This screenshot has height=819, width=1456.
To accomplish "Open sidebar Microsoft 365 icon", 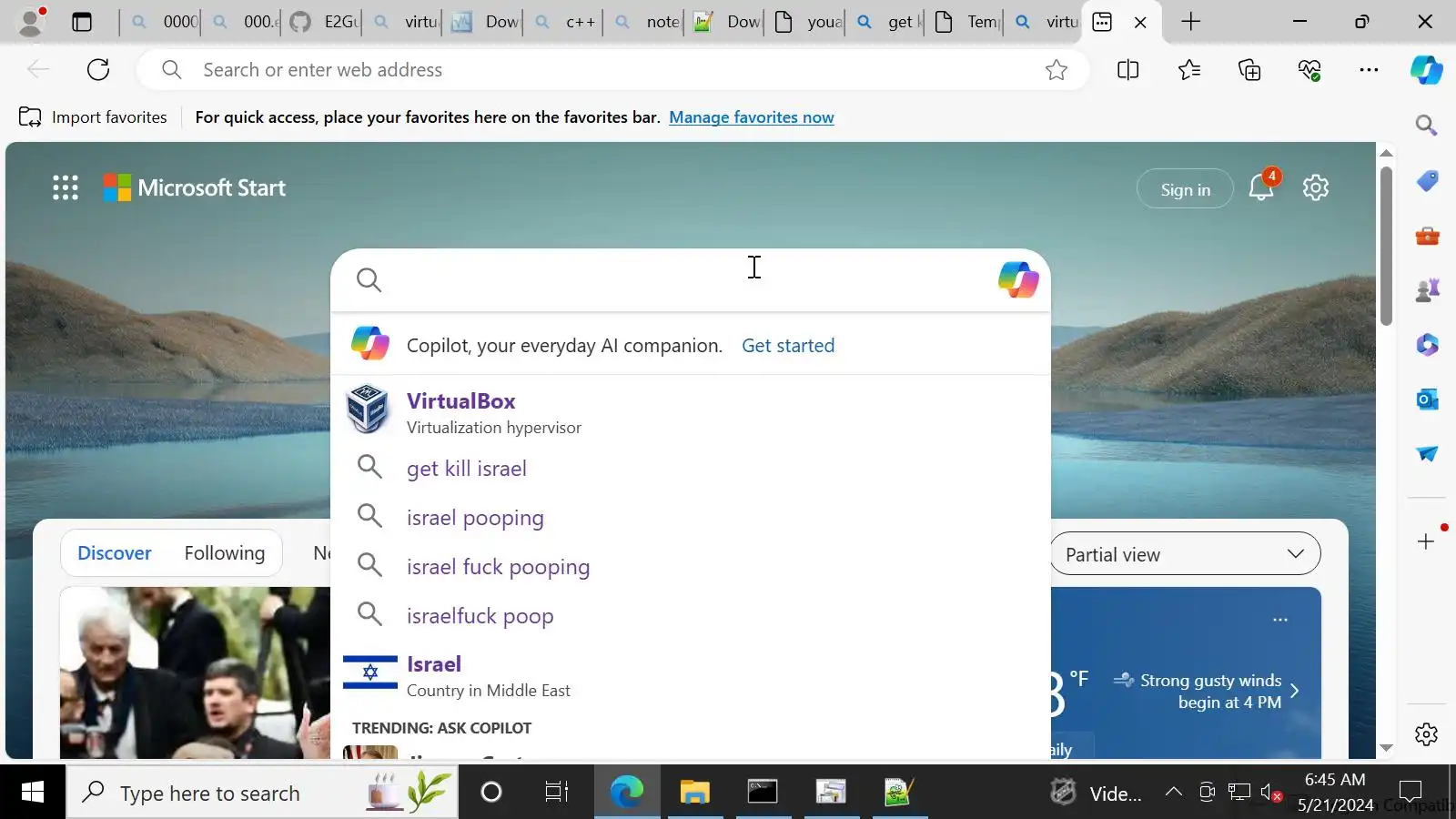I will pyautogui.click(x=1426, y=345).
